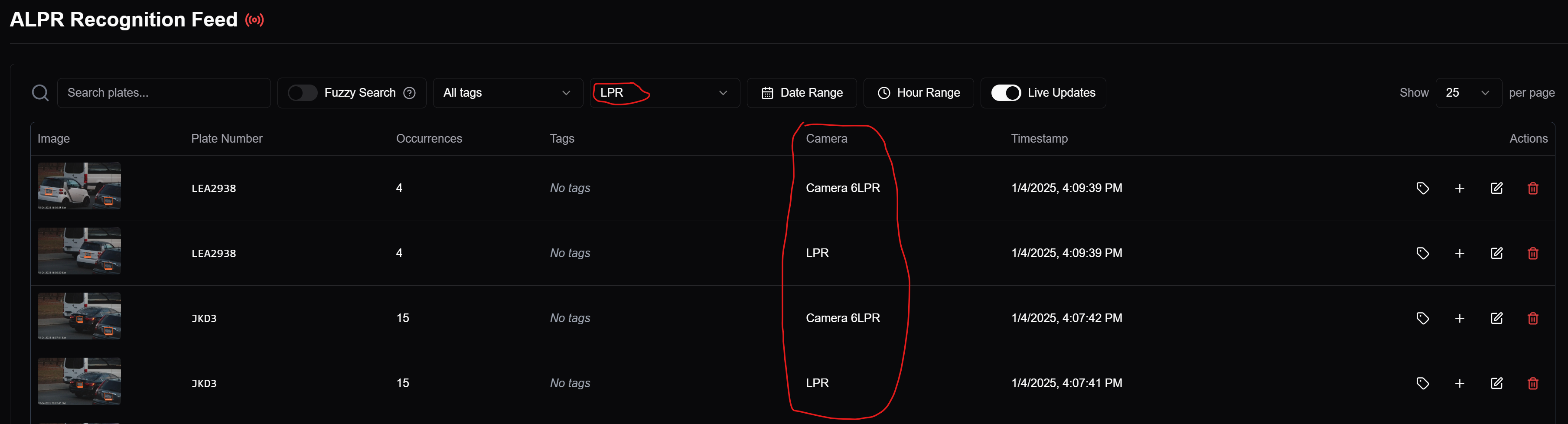Open the Hour Range filter
The height and width of the screenshot is (424, 1568).
(x=918, y=93)
